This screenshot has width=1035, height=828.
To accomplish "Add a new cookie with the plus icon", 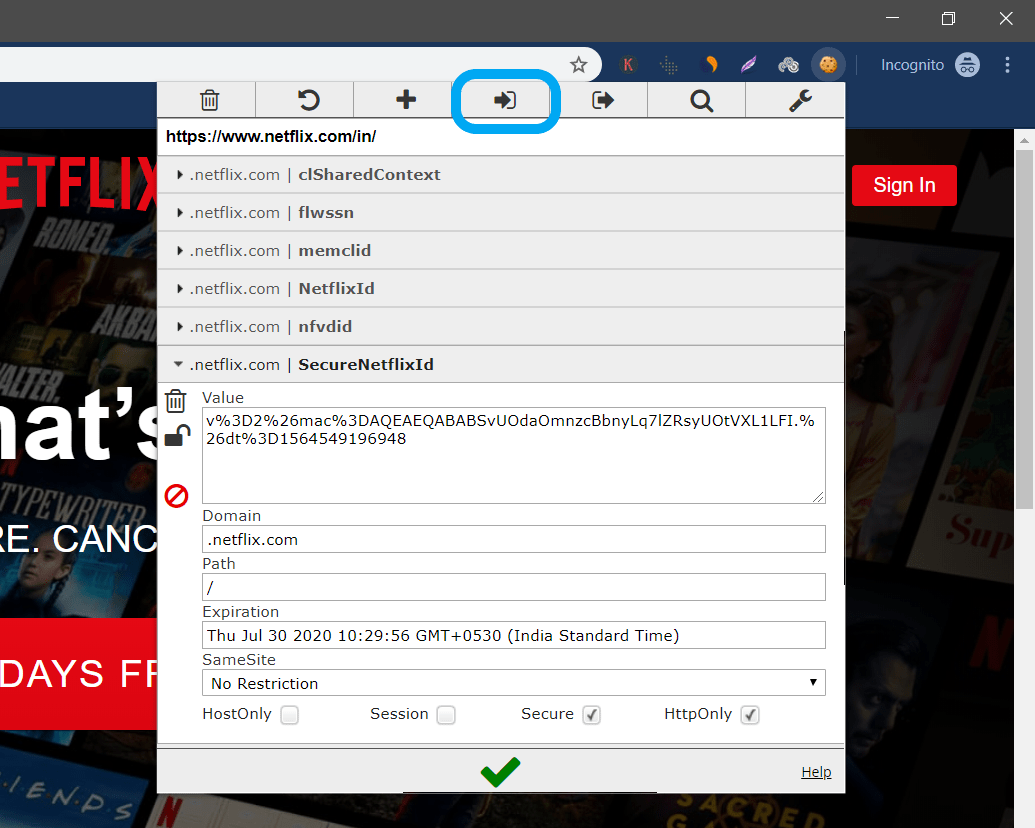I will 403,99.
